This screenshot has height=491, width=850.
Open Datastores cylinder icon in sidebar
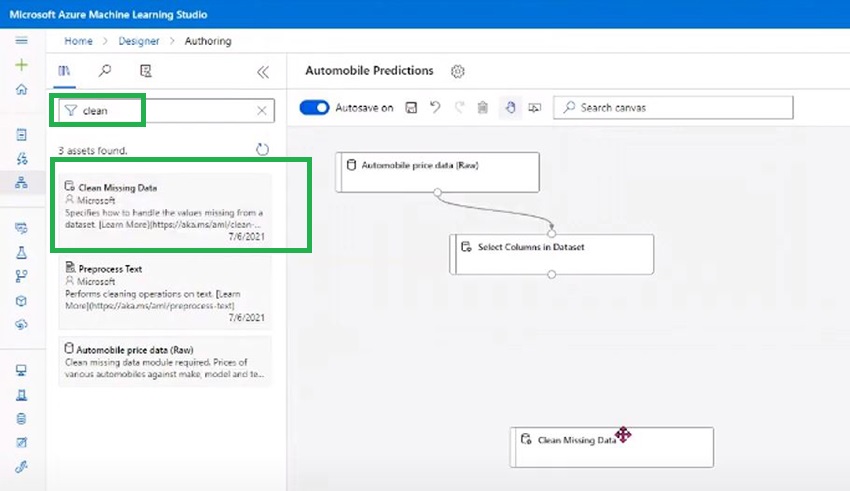tap(21, 418)
